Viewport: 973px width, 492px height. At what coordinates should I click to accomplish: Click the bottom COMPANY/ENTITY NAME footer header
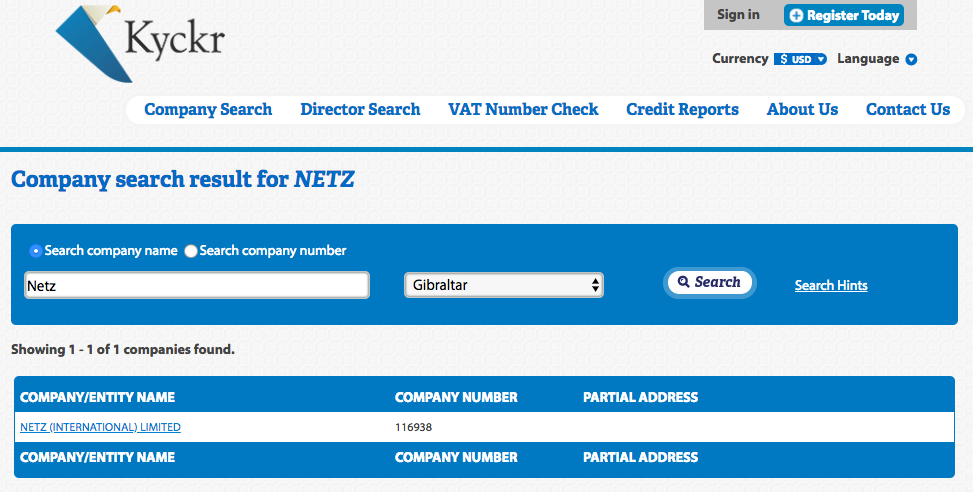tap(97, 457)
